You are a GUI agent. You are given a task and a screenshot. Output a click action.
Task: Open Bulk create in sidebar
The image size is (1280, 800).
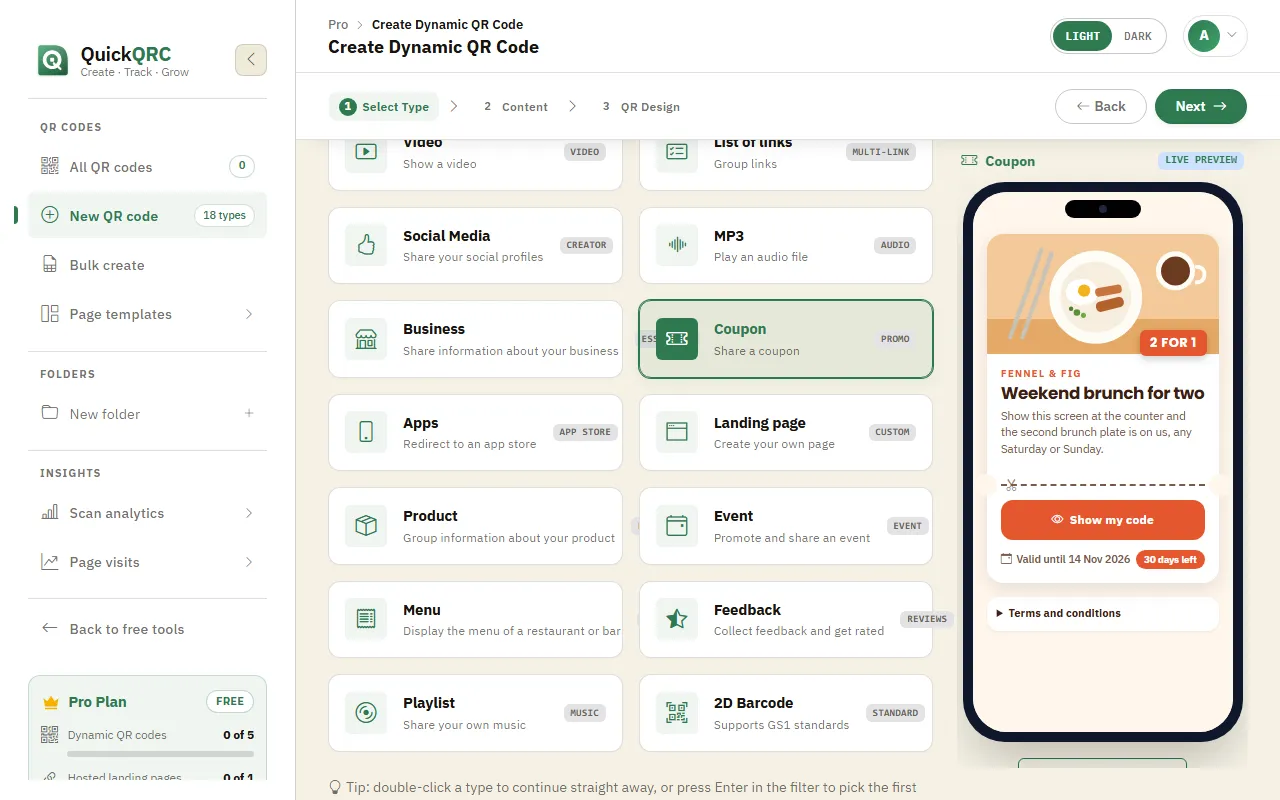point(148,265)
